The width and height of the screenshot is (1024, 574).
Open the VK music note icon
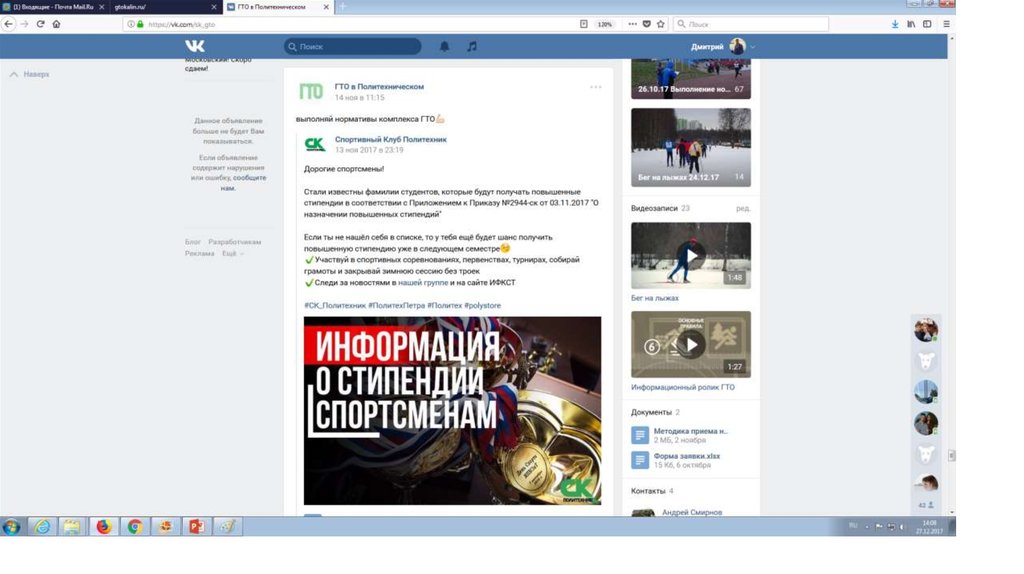click(472, 46)
